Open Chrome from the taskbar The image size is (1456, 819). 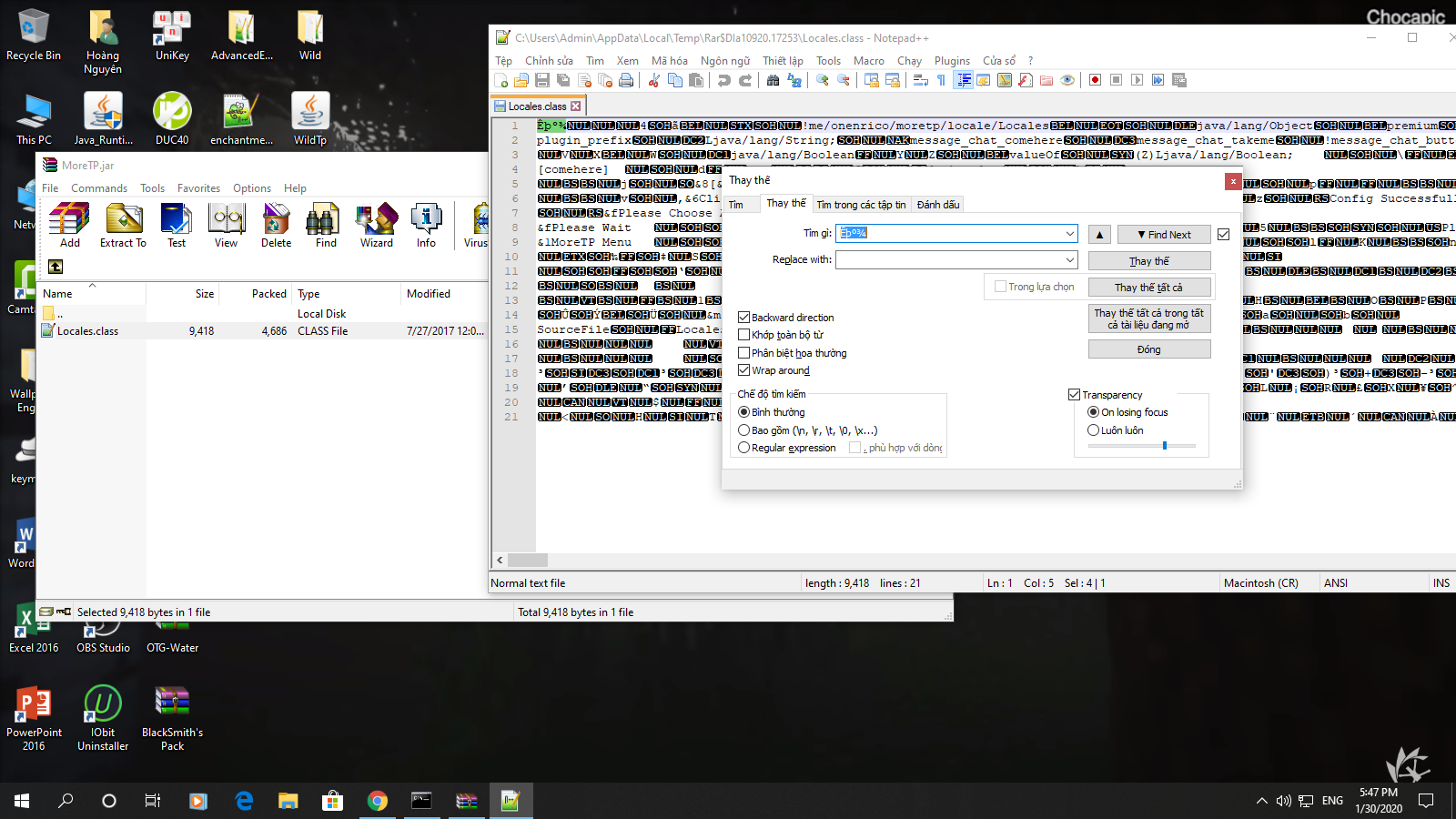click(377, 801)
